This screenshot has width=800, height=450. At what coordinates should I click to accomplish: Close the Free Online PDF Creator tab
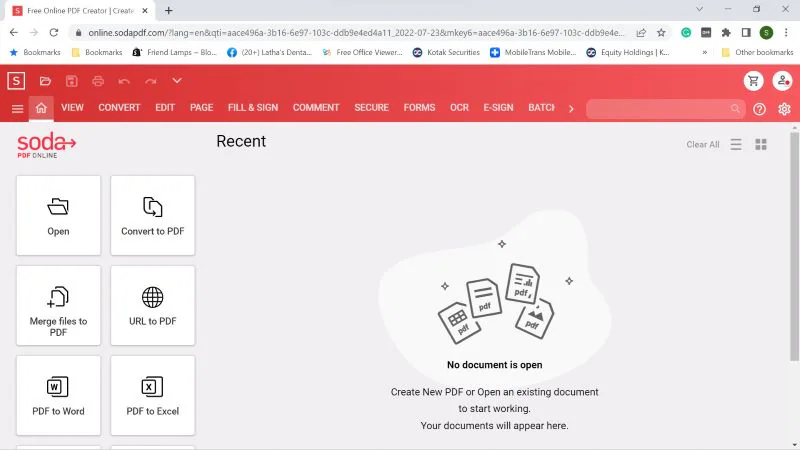pyautogui.click(x=145, y=10)
